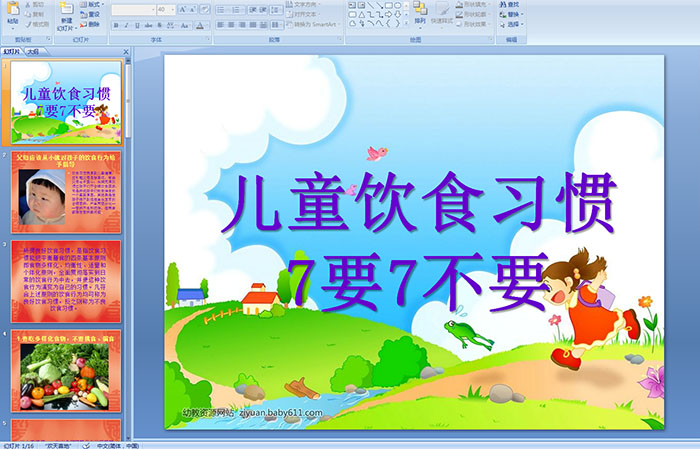Open the font size 40 dropdown
The image size is (700, 449).
click(x=173, y=9)
